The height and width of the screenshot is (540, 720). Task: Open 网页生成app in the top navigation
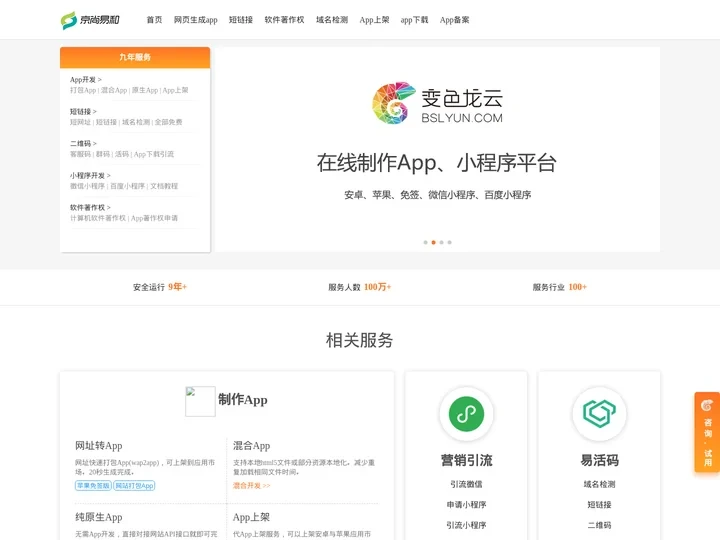196,20
